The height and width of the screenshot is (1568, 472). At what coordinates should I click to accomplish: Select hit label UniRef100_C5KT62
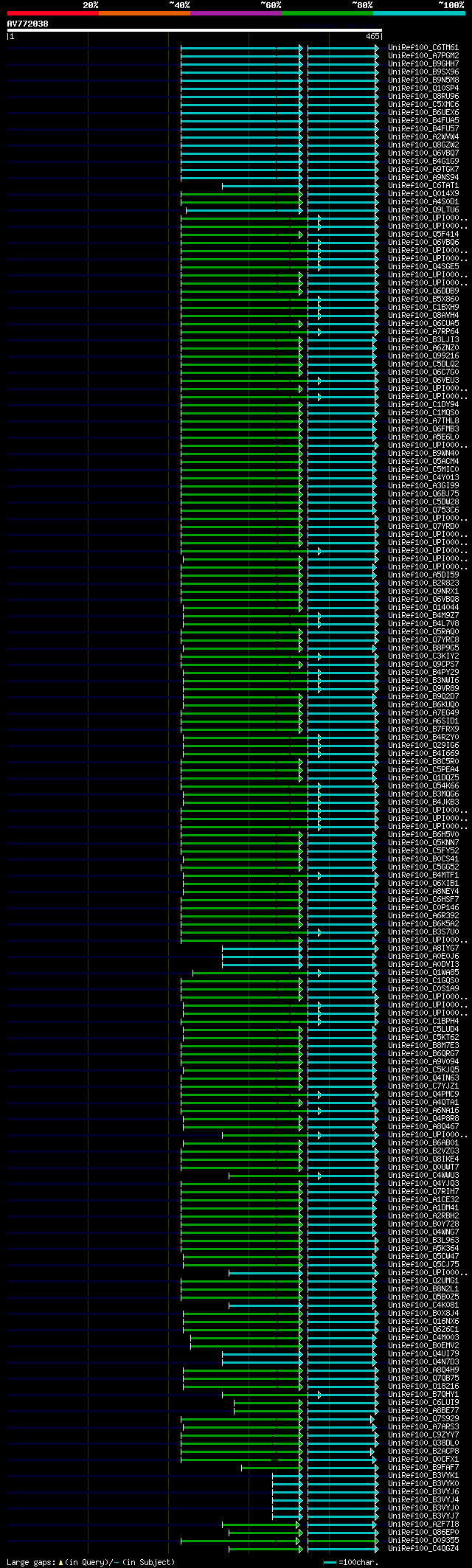tap(423, 1037)
